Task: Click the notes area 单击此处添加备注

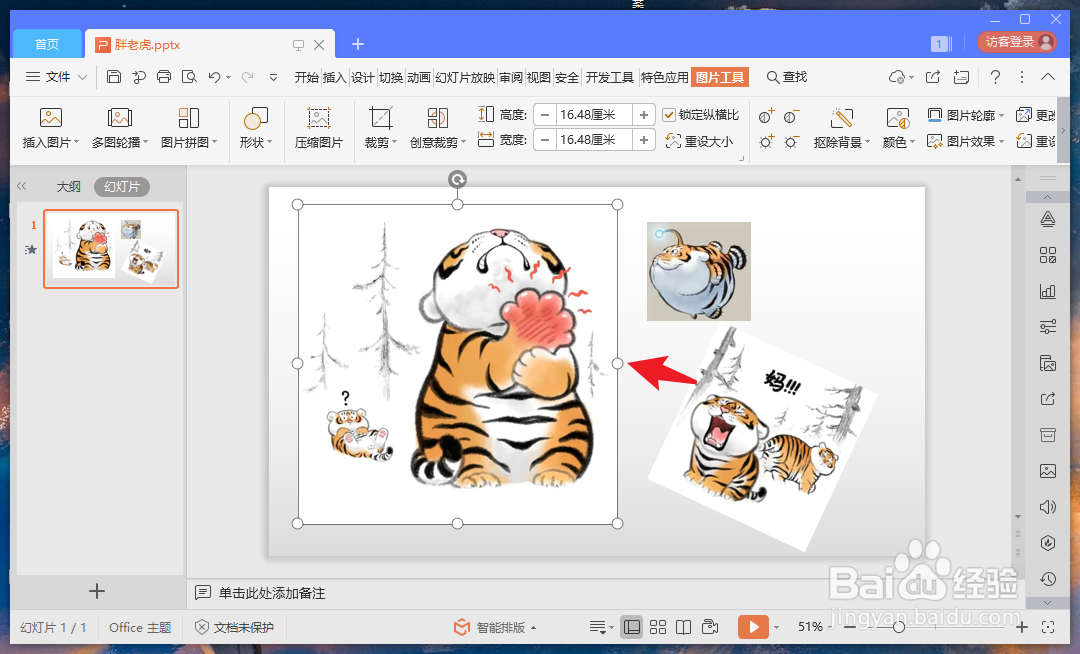Action: [271, 593]
